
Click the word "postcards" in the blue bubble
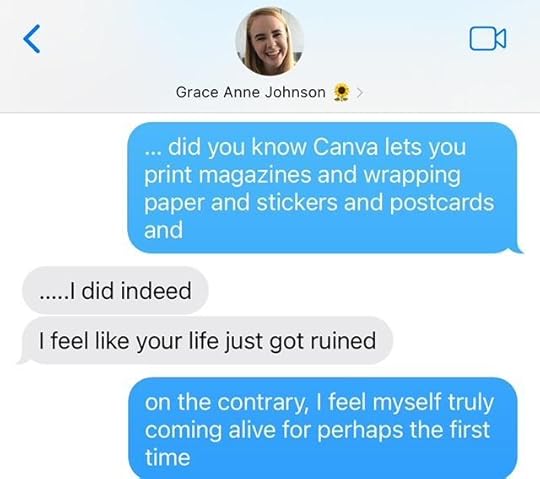pos(442,203)
